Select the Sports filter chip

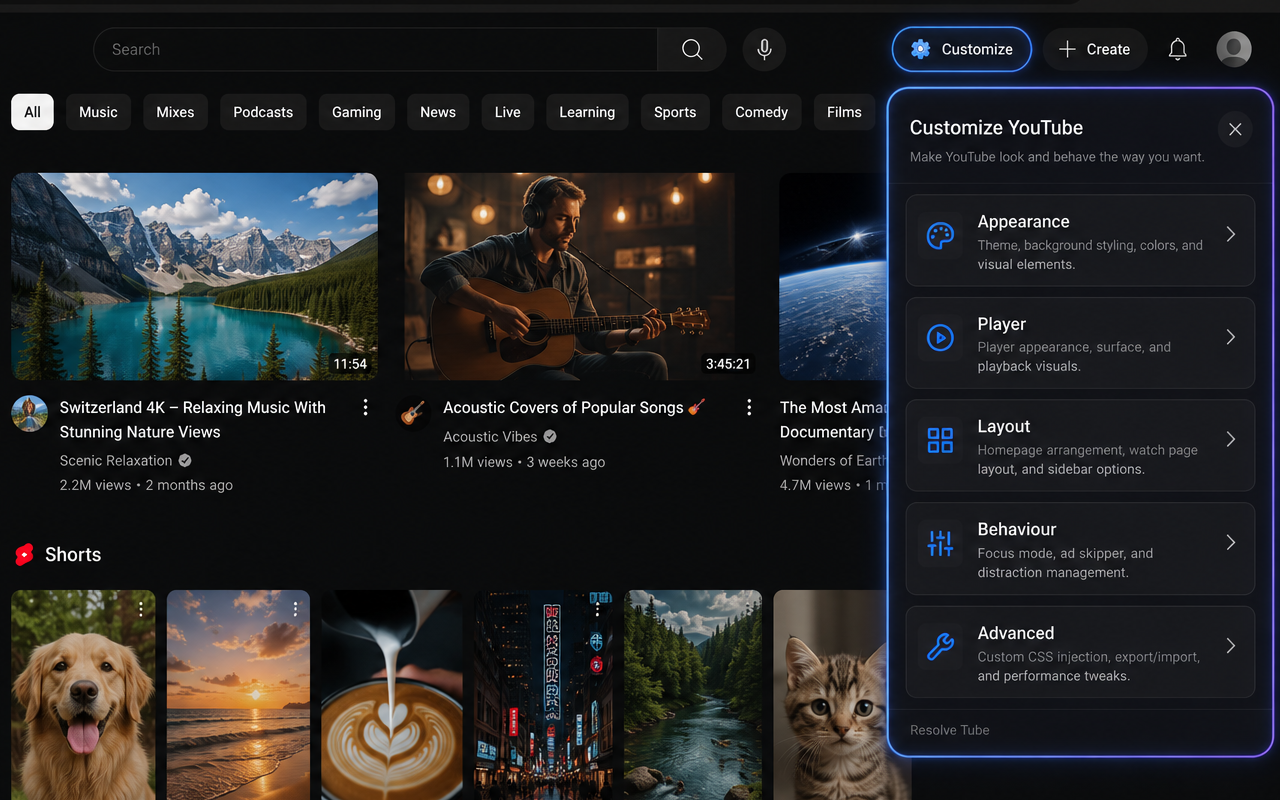[x=675, y=112]
